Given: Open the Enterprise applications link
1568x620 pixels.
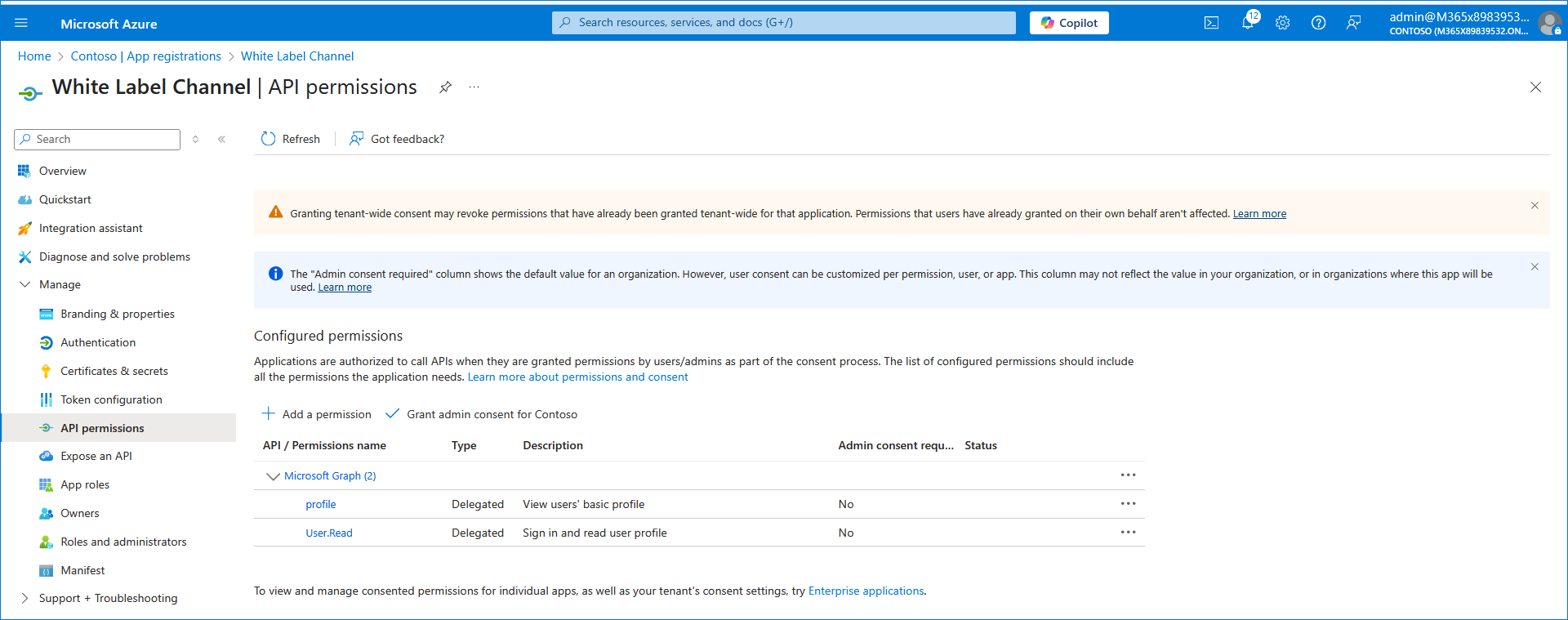Looking at the screenshot, I should [x=866, y=591].
